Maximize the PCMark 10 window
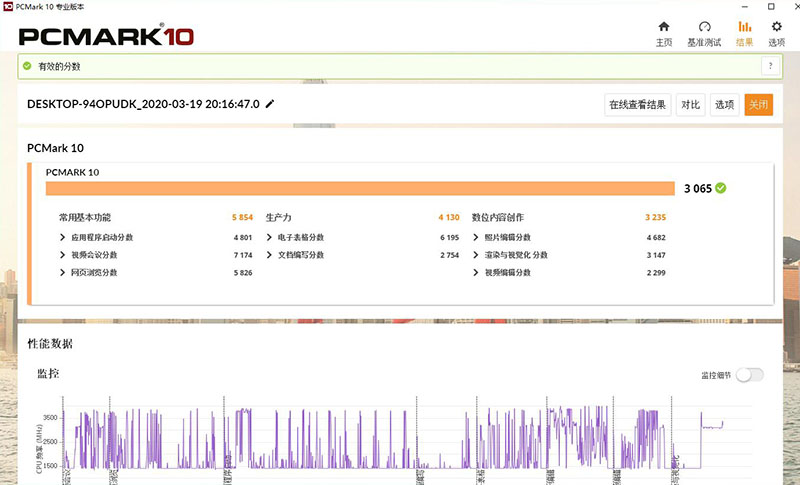 point(771,7)
